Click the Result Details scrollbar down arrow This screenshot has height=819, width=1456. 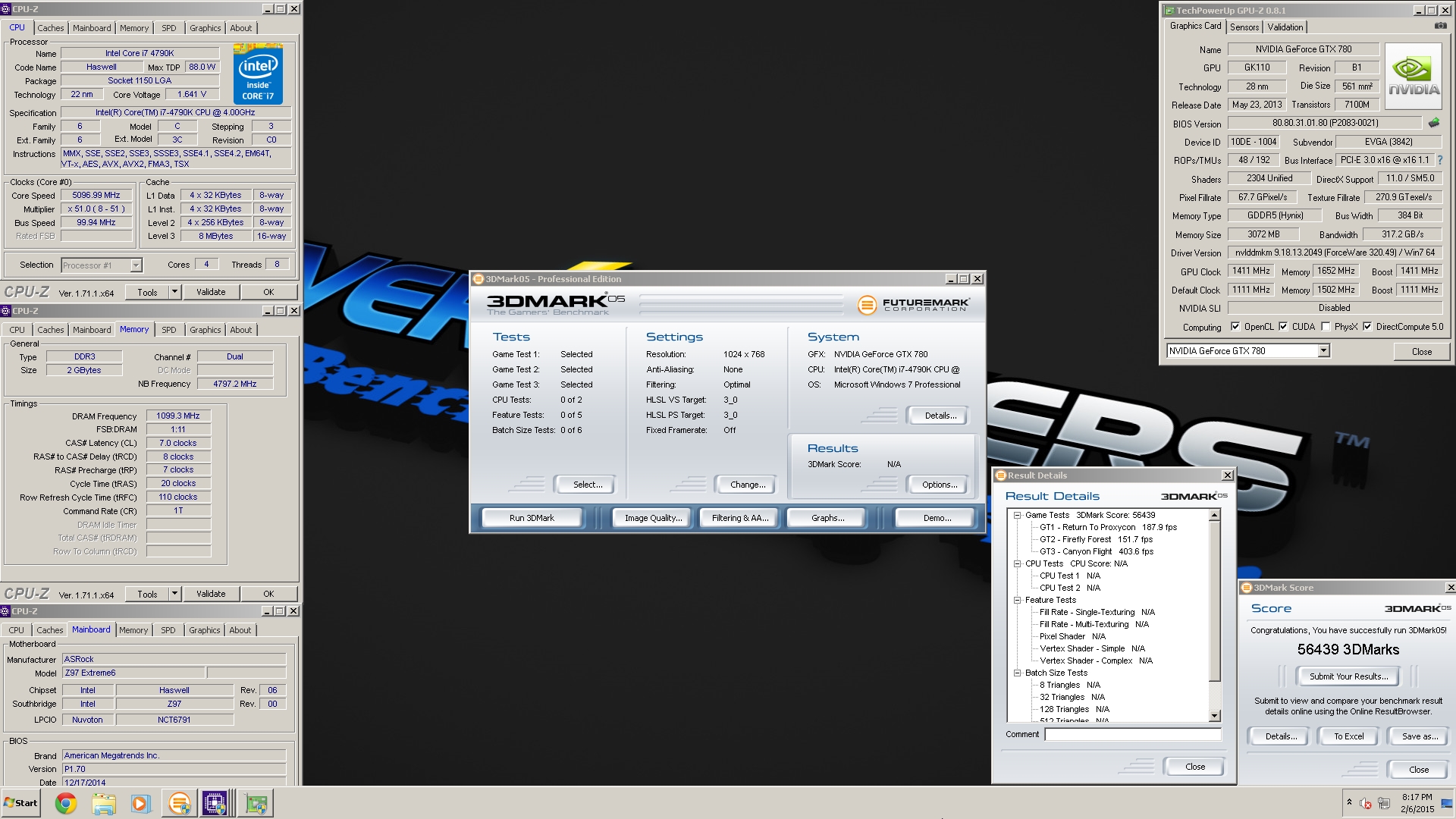(1214, 716)
